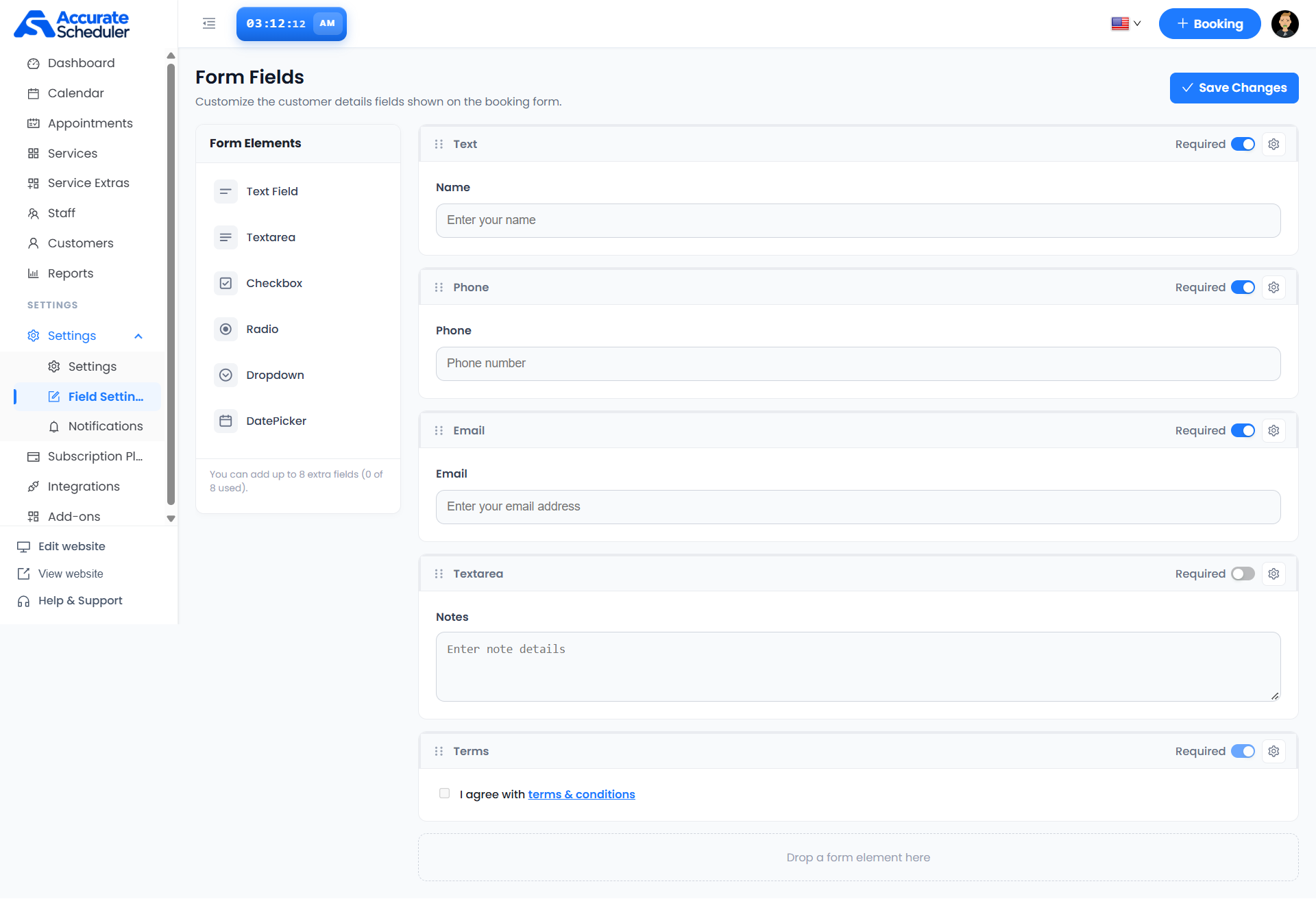Screen dimensions: 1316x899
Task: Collapse the sidebar with hamburger icon
Action: pyautogui.click(x=209, y=23)
